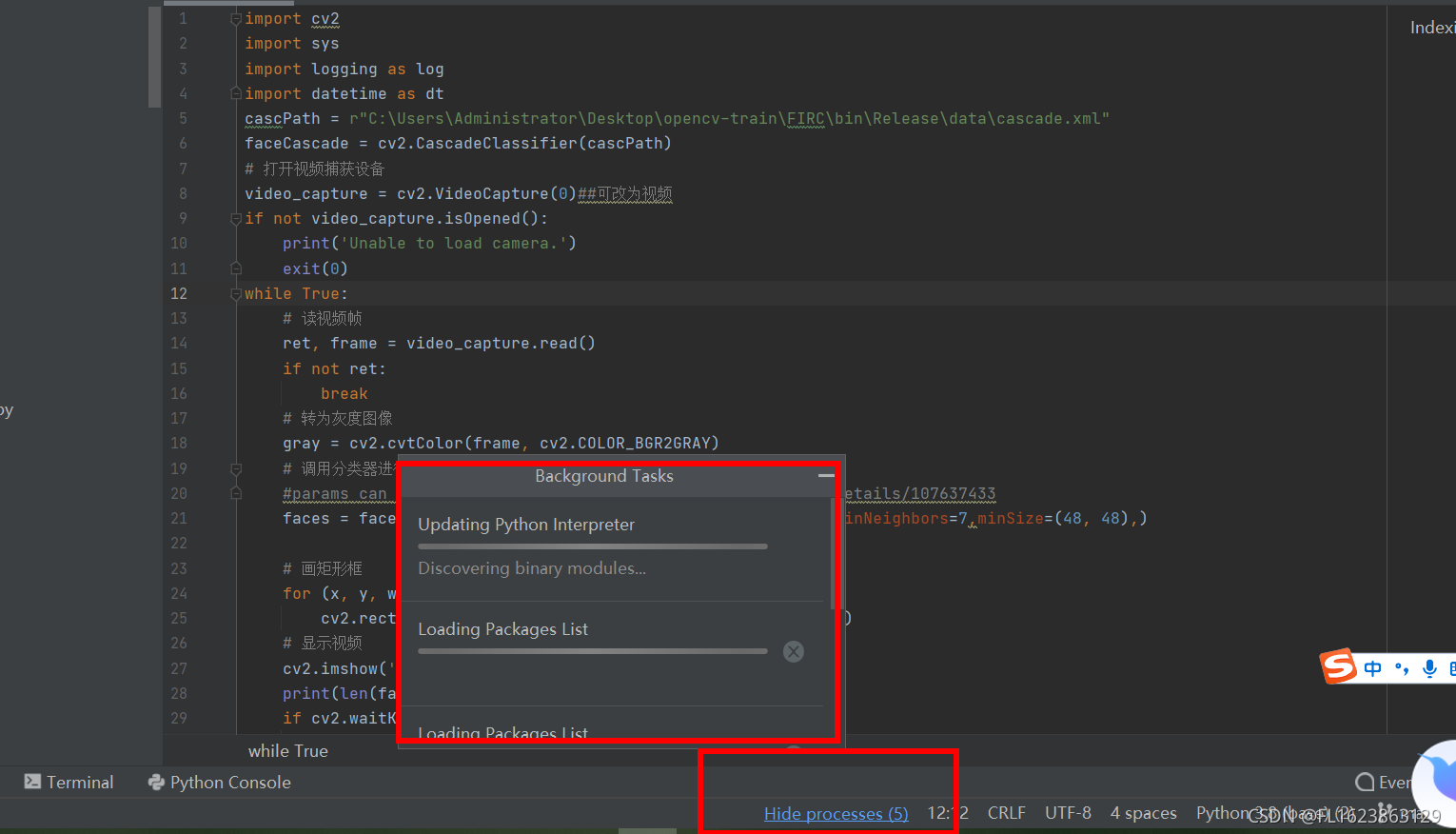Click the '# 转为灰度图像' comment

[338, 418]
